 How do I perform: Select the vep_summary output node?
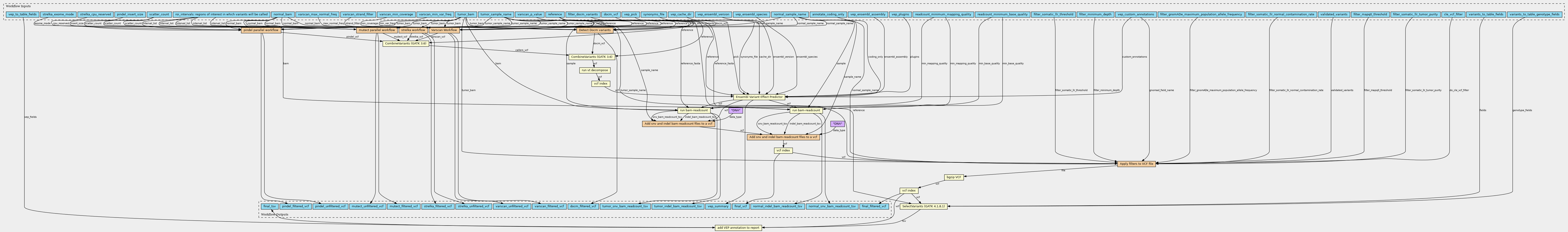pyautogui.click(x=718, y=207)
